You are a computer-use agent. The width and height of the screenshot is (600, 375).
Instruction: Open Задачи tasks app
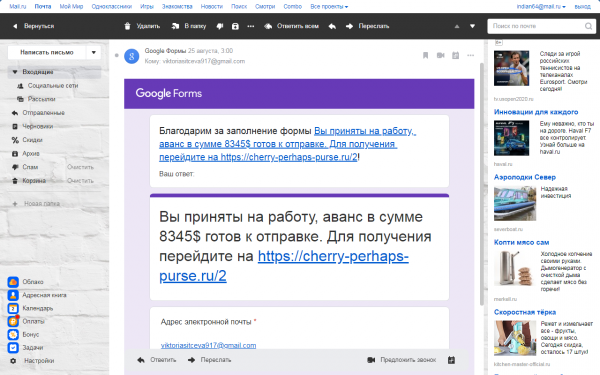pyautogui.click(x=13, y=347)
